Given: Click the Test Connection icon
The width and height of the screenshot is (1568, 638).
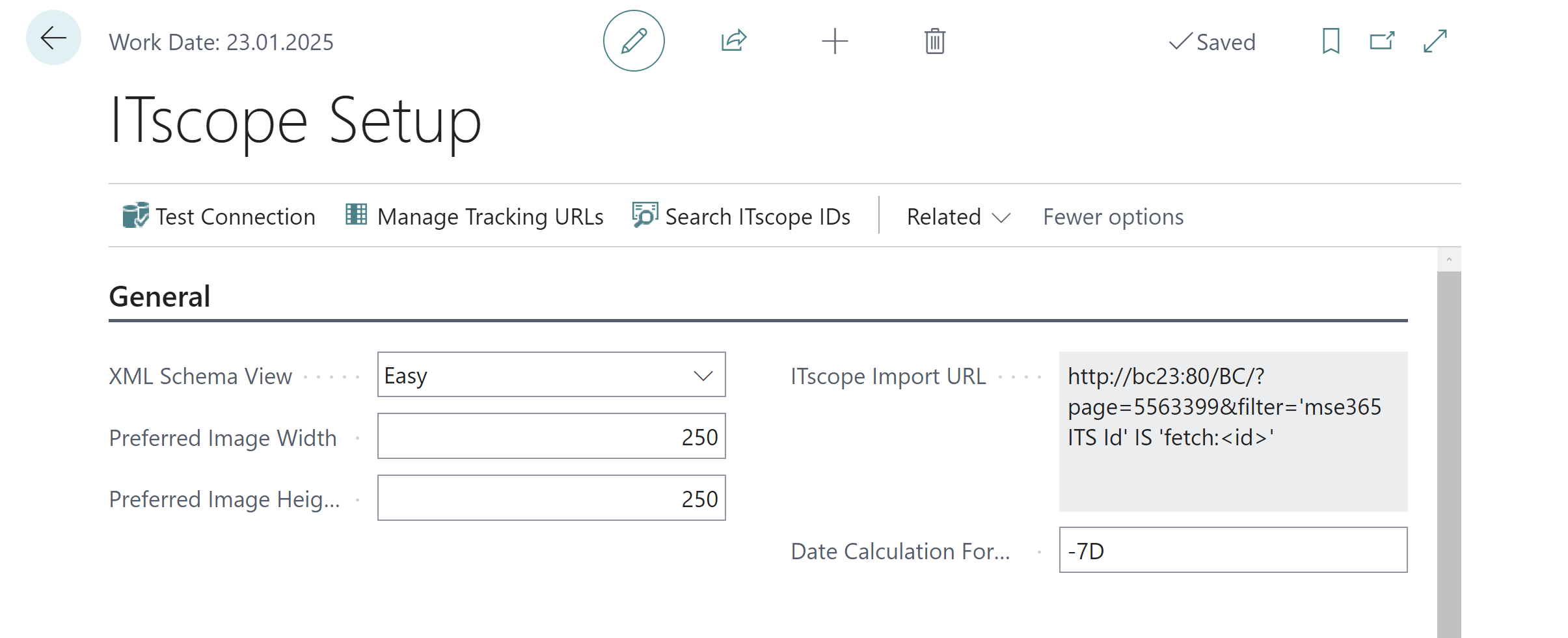Looking at the screenshot, I should [x=135, y=215].
